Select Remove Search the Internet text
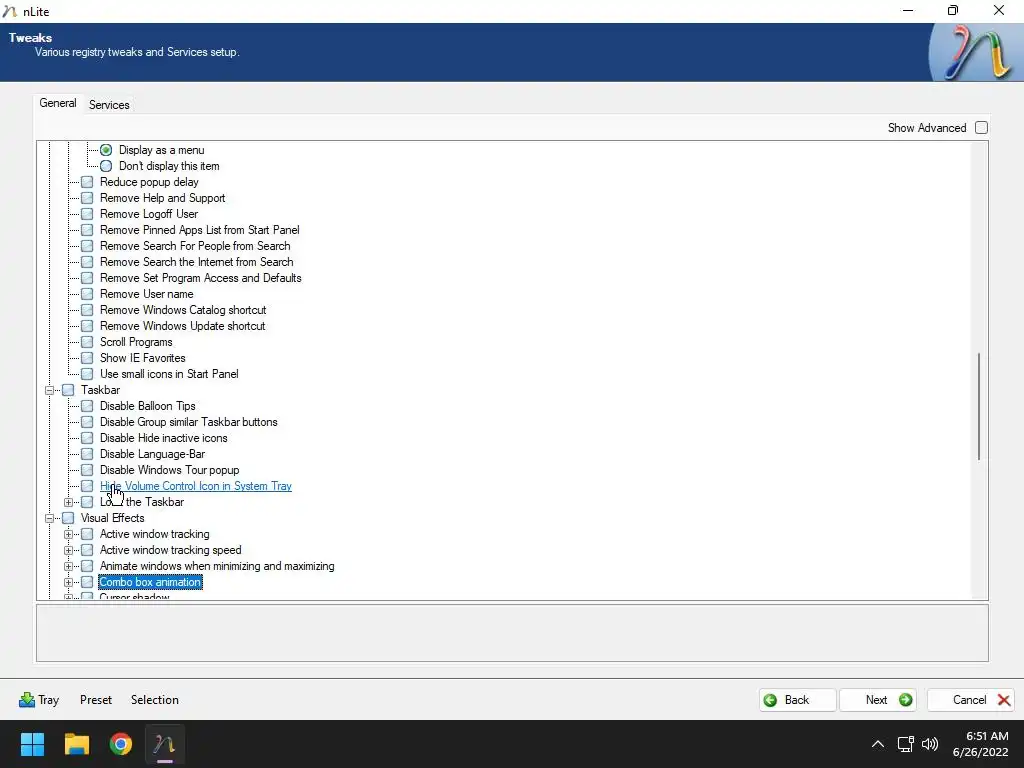This screenshot has height=768, width=1024. click(197, 262)
